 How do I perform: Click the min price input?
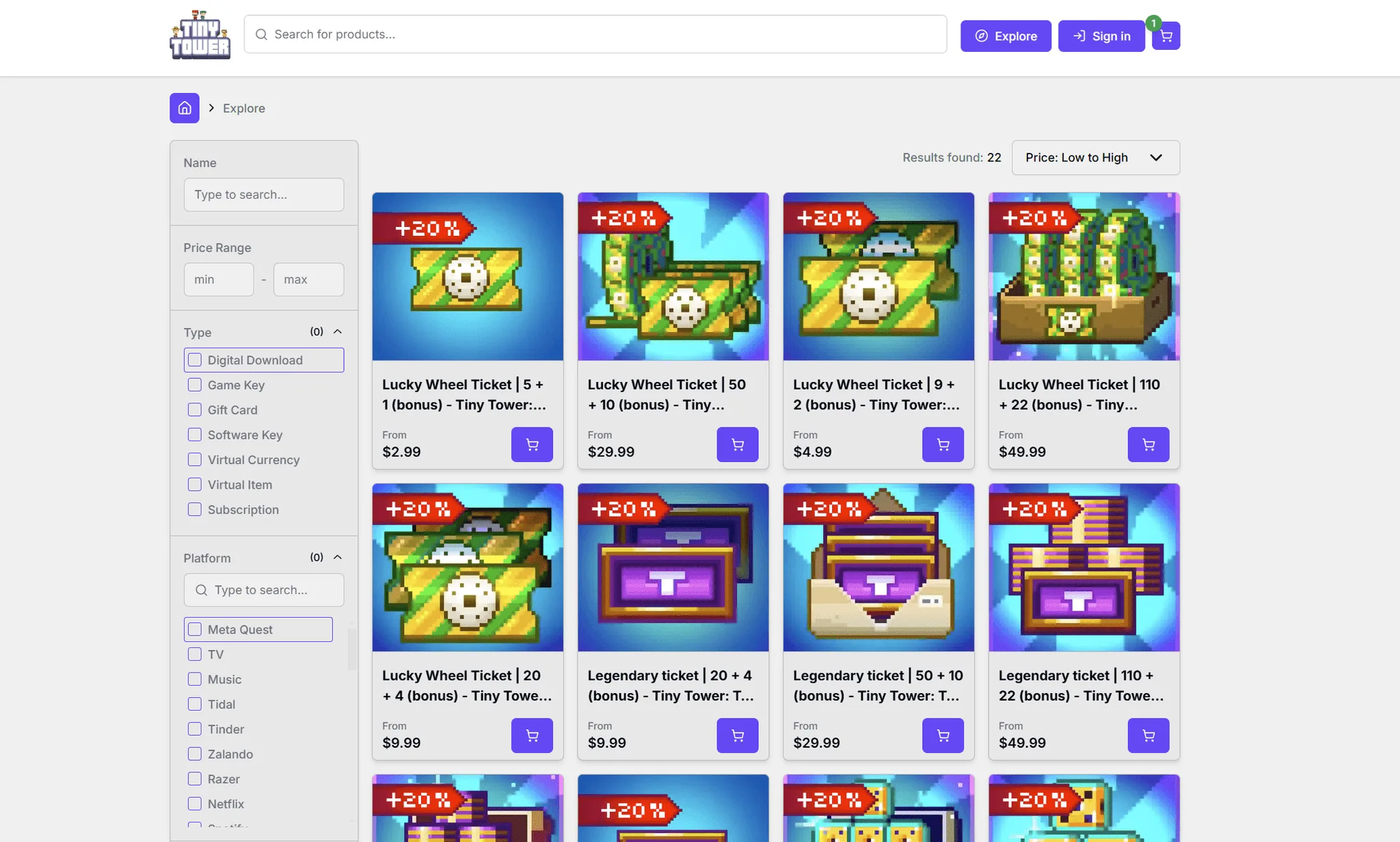(x=219, y=280)
